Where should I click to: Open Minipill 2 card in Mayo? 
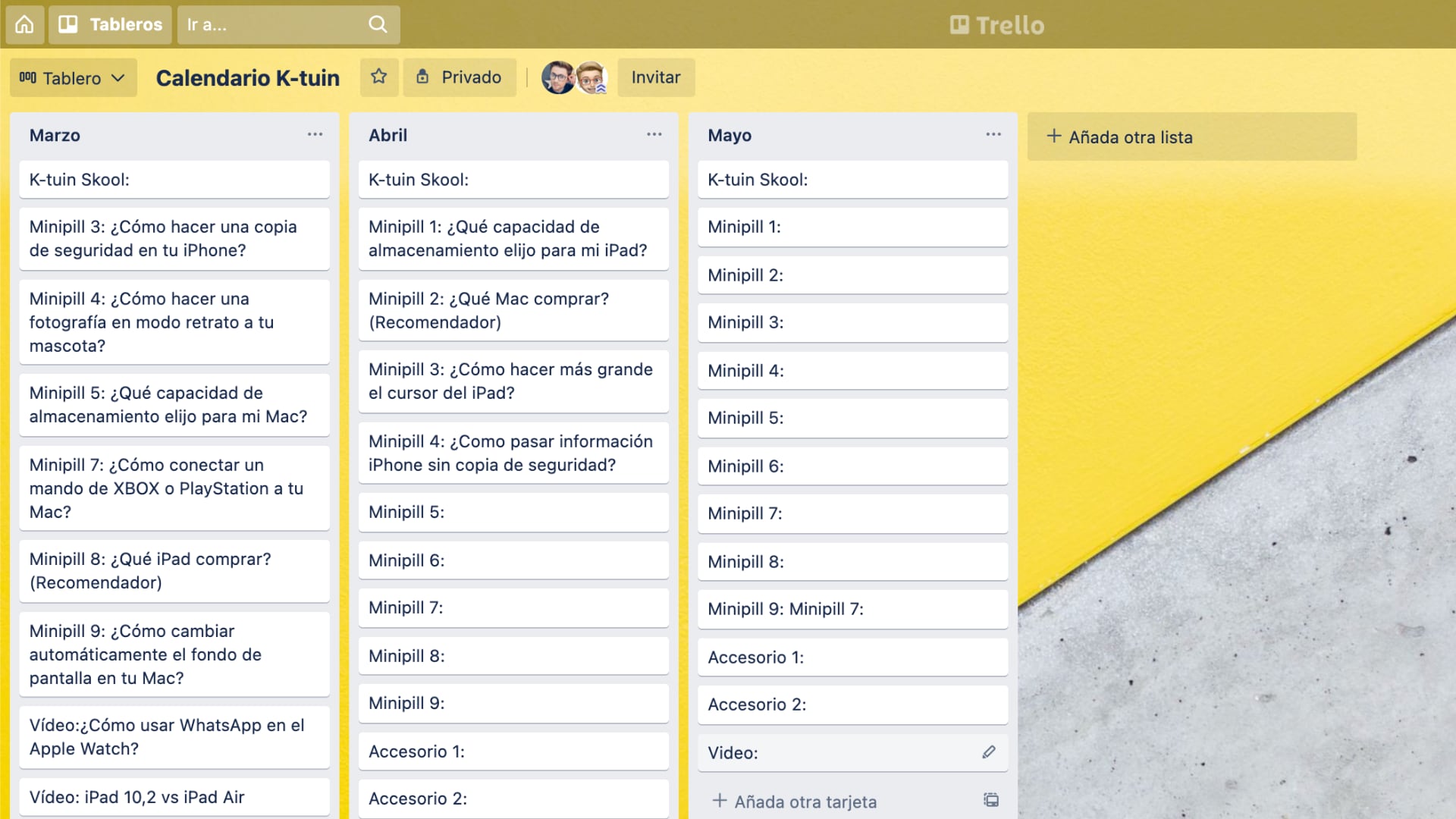click(x=852, y=275)
